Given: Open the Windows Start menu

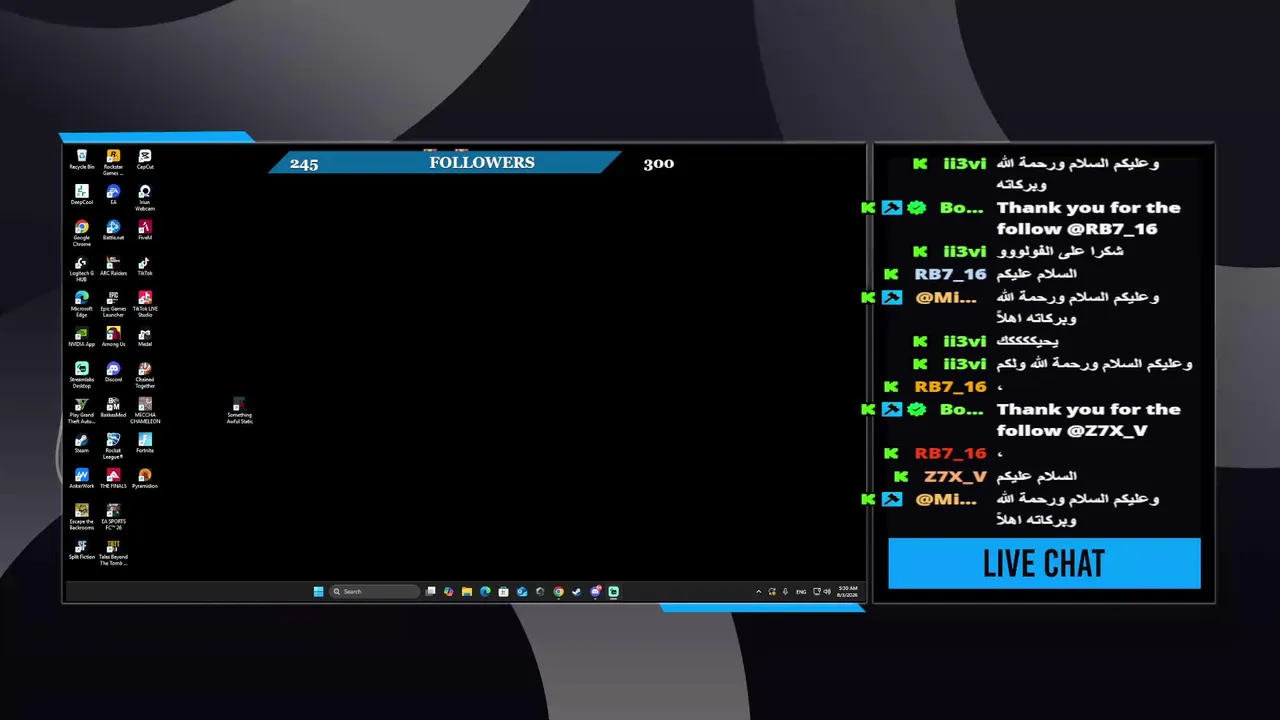Looking at the screenshot, I should 318,591.
